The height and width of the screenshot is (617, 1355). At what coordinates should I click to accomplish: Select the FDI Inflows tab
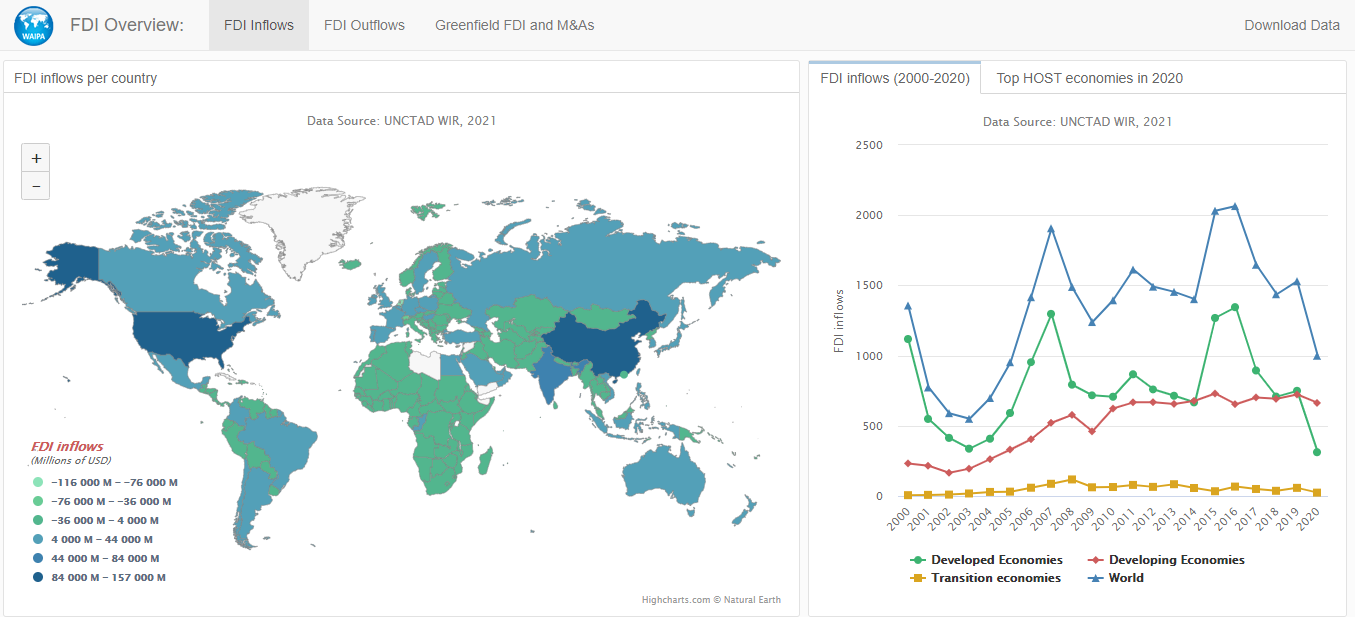(258, 25)
